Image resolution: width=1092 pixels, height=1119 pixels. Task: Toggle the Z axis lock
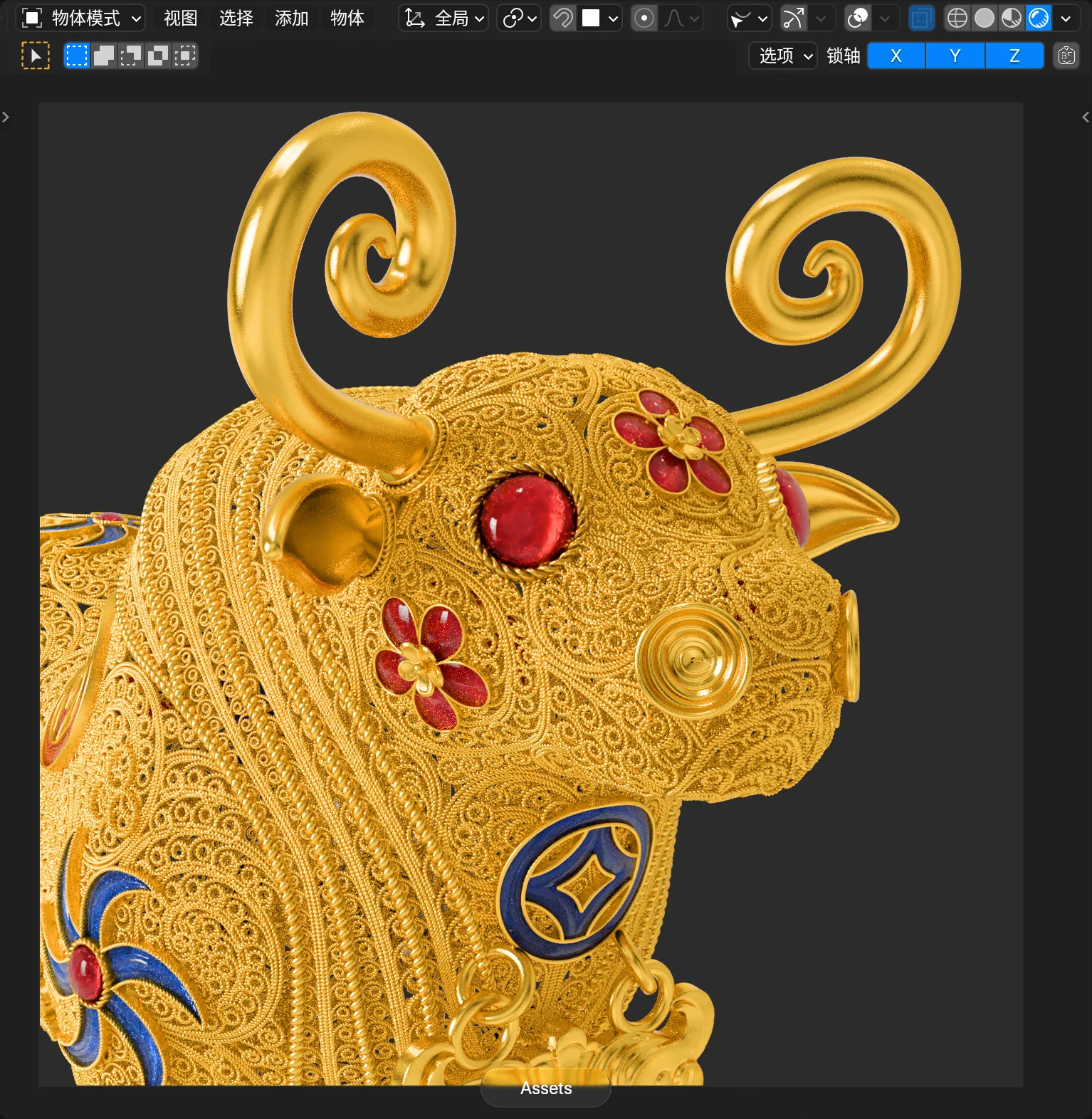pyautogui.click(x=1014, y=56)
